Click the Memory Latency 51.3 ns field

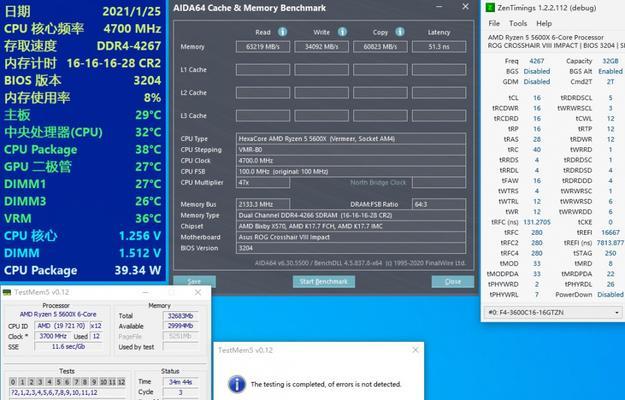tap(439, 47)
